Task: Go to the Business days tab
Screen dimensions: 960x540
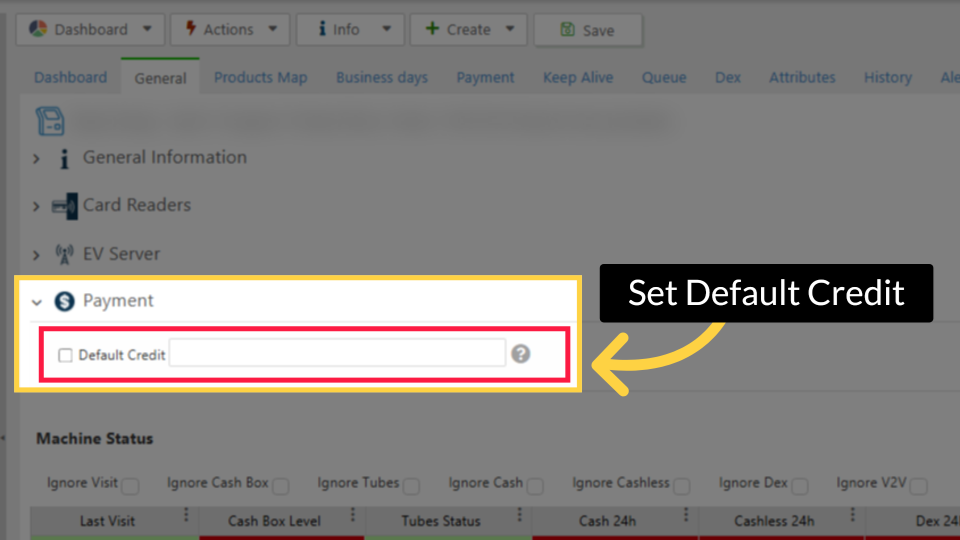Action: coord(381,78)
